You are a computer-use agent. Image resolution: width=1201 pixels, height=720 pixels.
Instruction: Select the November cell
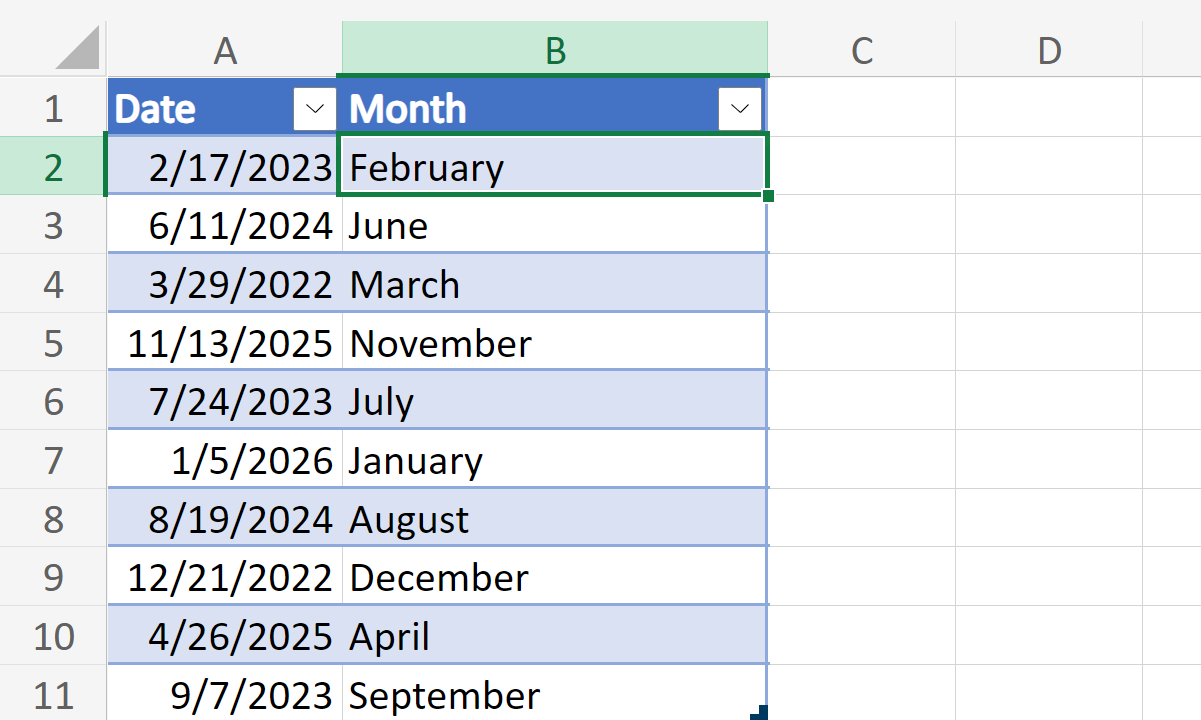555,344
